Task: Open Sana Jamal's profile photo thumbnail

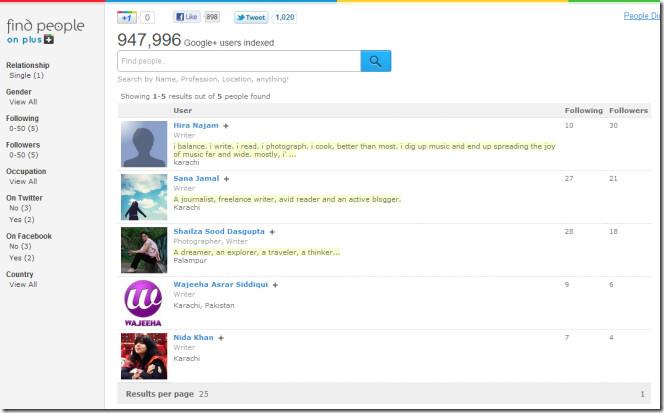Action: (144, 197)
